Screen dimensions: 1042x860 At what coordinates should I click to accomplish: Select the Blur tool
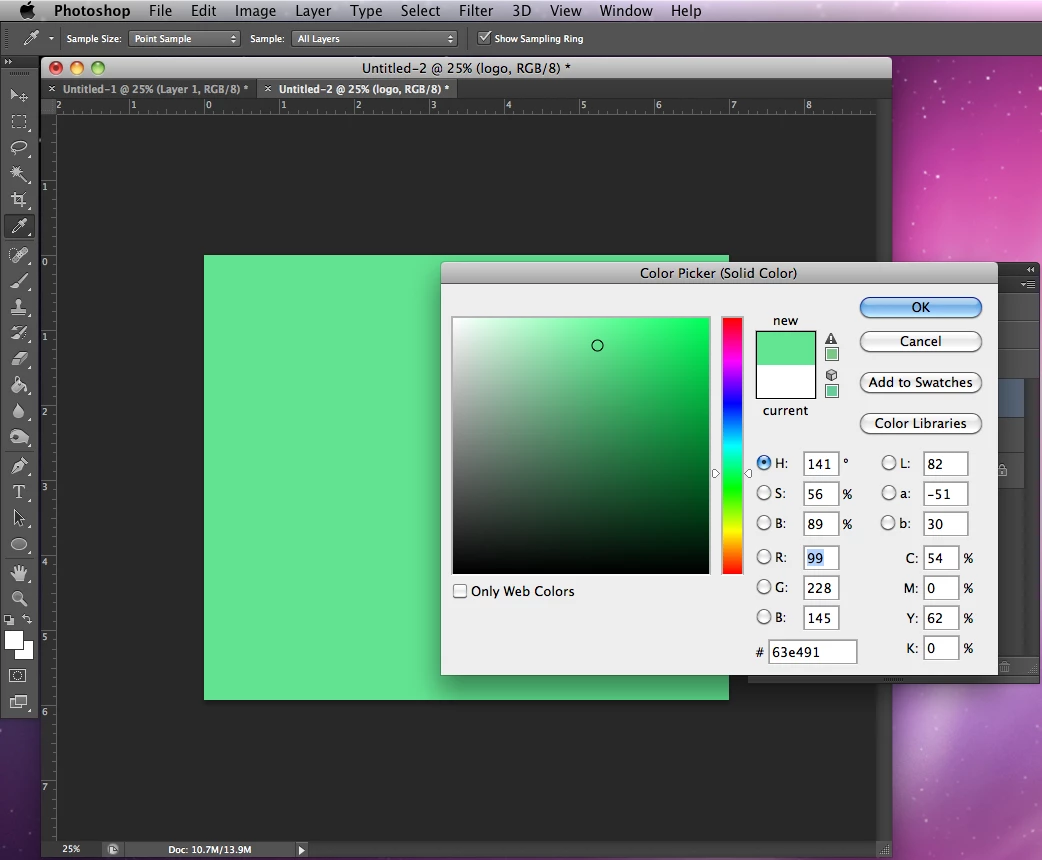(19, 411)
